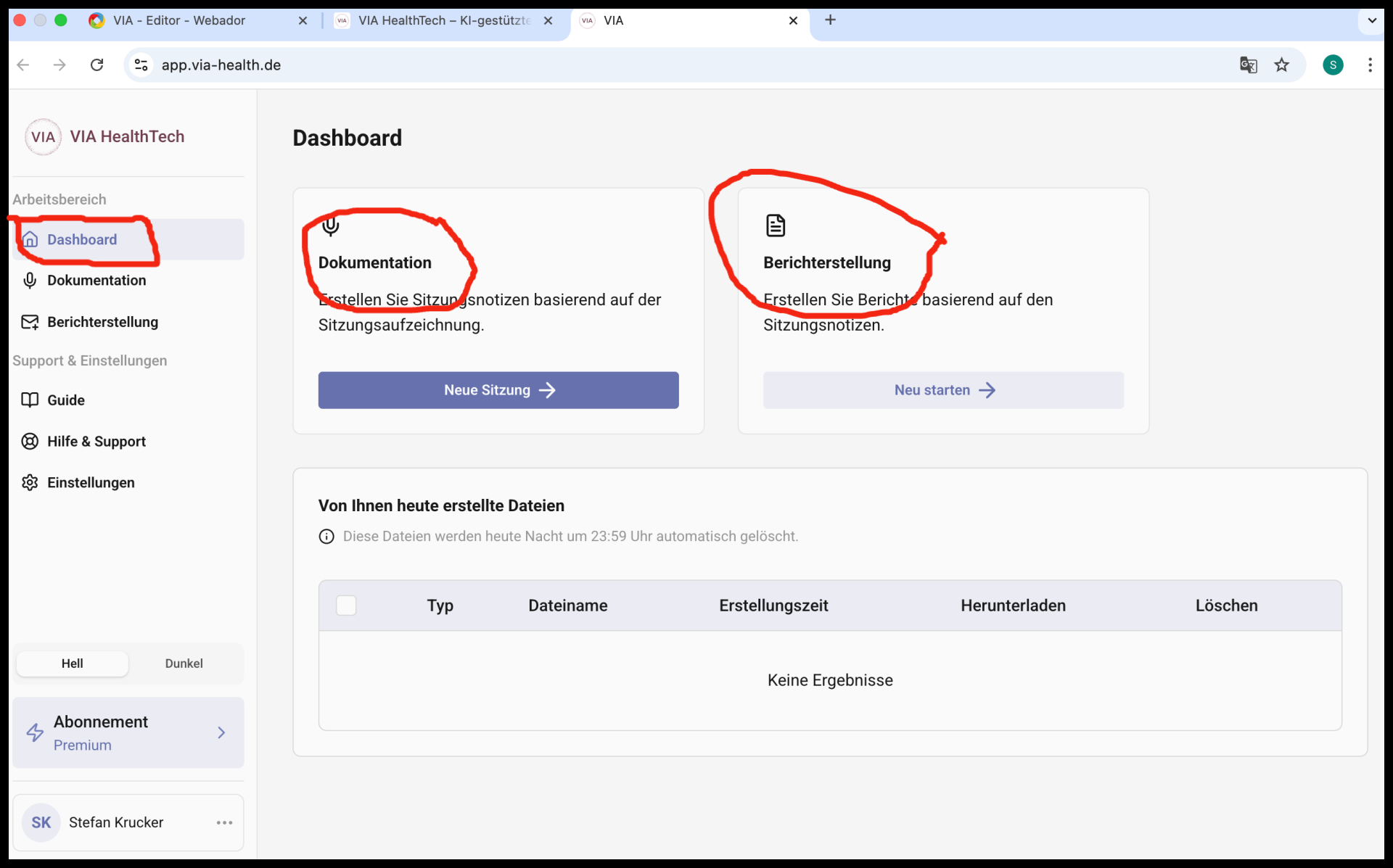Click the Google Translate icon in address bar
Image resolution: width=1393 pixels, height=868 pixels.
click(x=1248, y=65)
